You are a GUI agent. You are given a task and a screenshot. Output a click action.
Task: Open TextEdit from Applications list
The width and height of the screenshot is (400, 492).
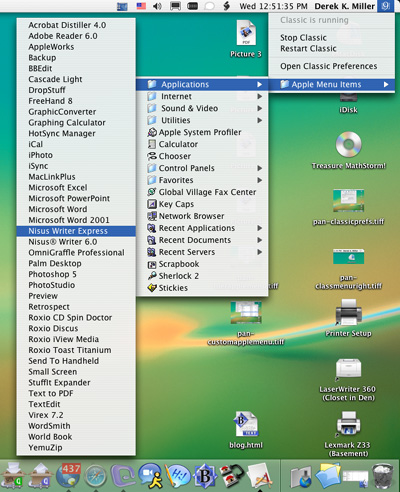point(76,404)
